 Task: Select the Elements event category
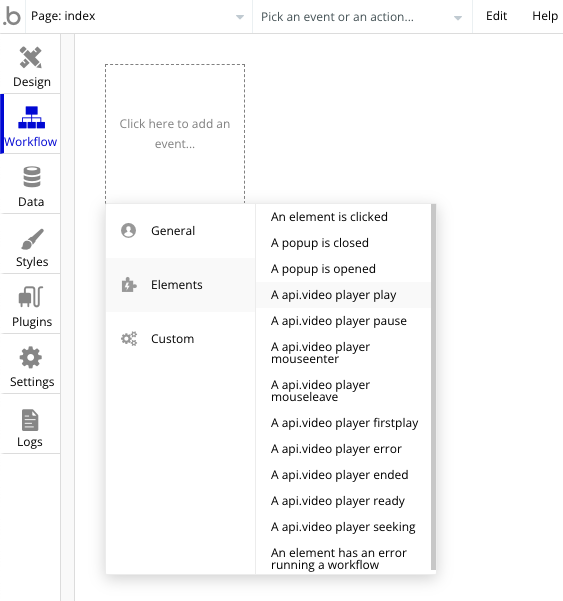181,285
